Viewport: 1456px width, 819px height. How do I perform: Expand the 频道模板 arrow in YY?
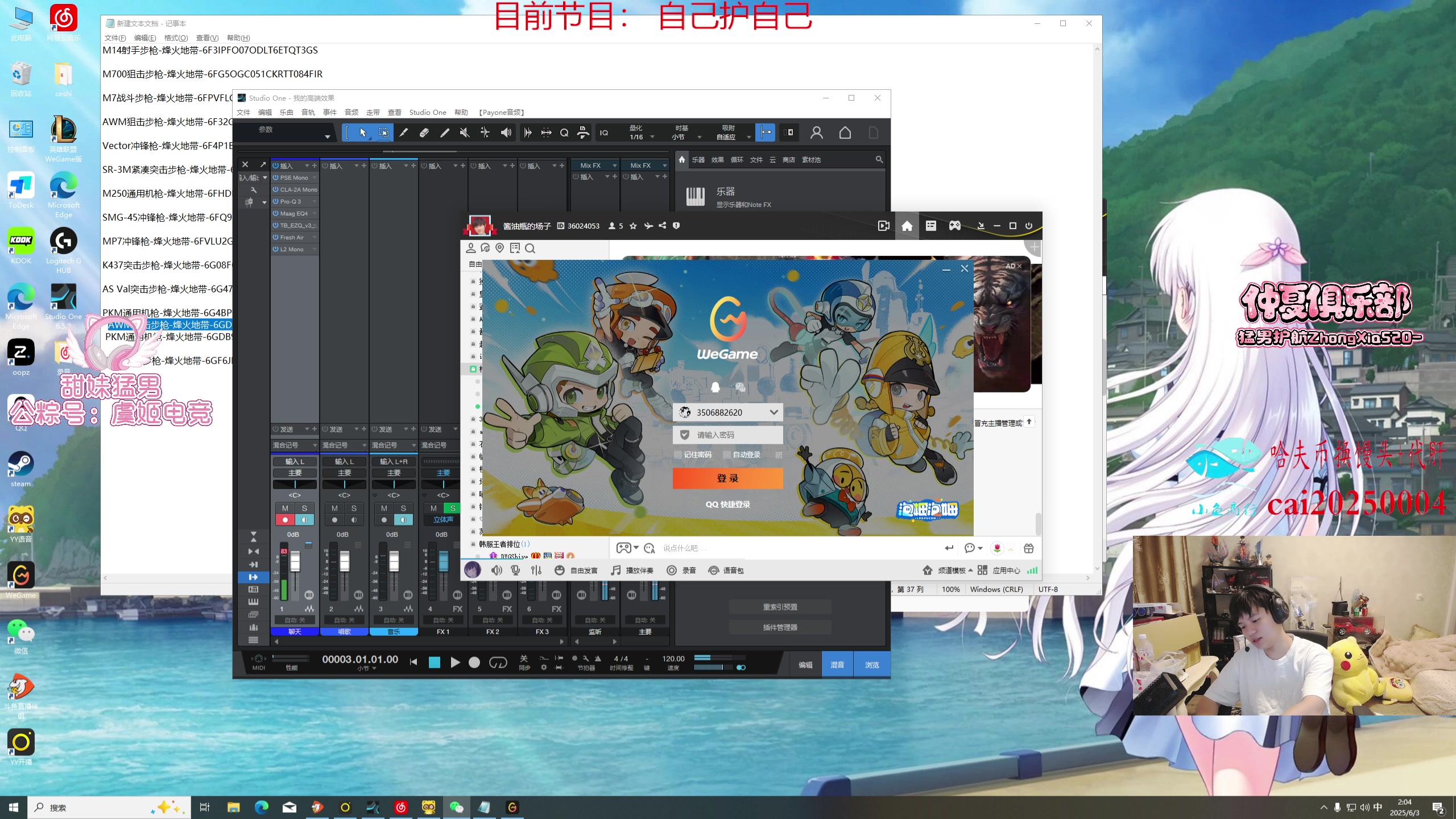[970, 570]
